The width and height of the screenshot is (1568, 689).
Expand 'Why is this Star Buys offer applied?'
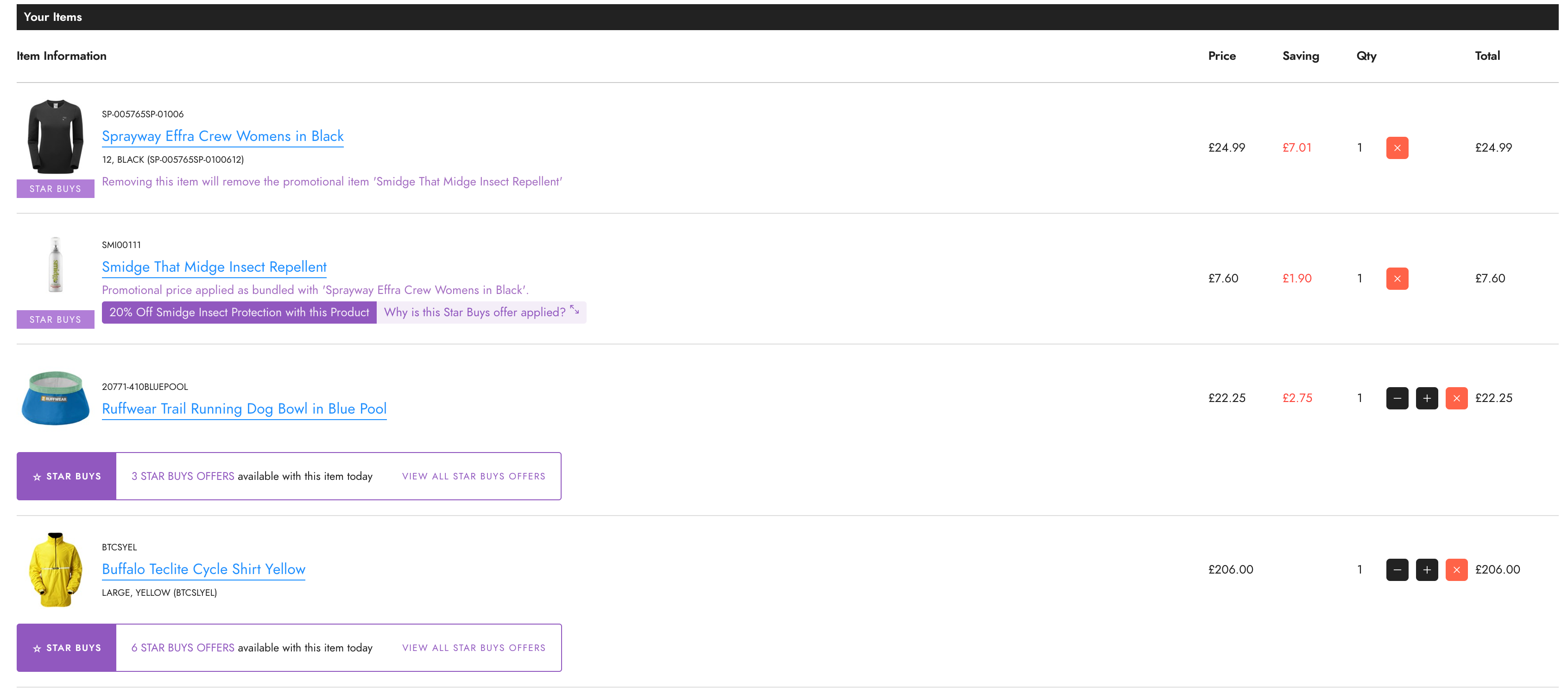[481, 312]
